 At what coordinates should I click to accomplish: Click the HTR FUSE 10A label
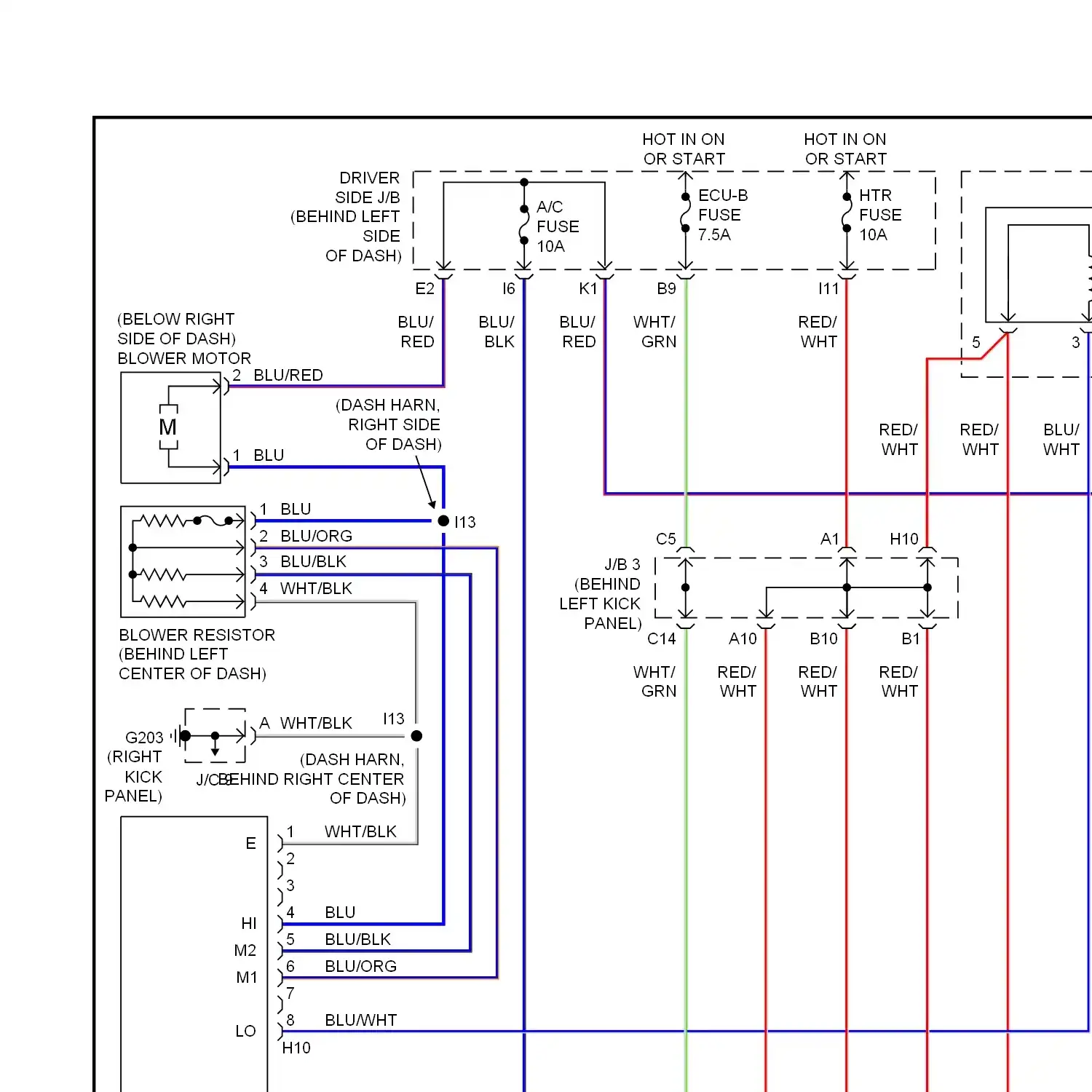(879, 215)
